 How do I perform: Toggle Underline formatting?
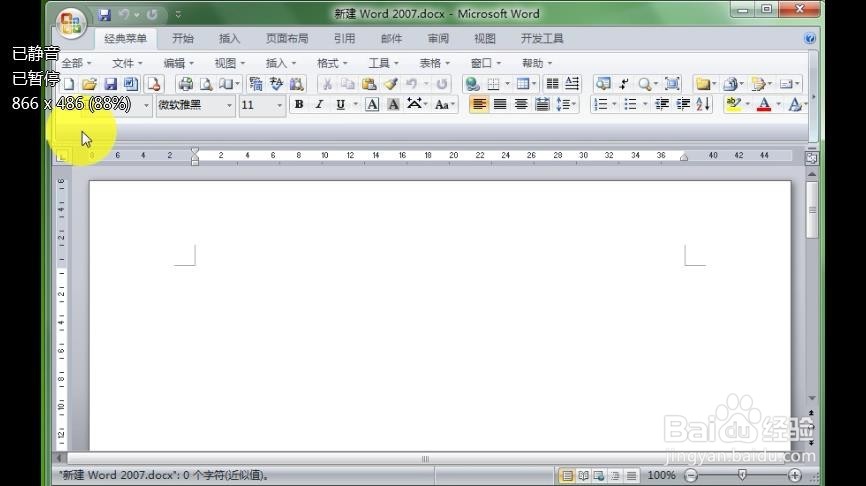coord(340,104)
